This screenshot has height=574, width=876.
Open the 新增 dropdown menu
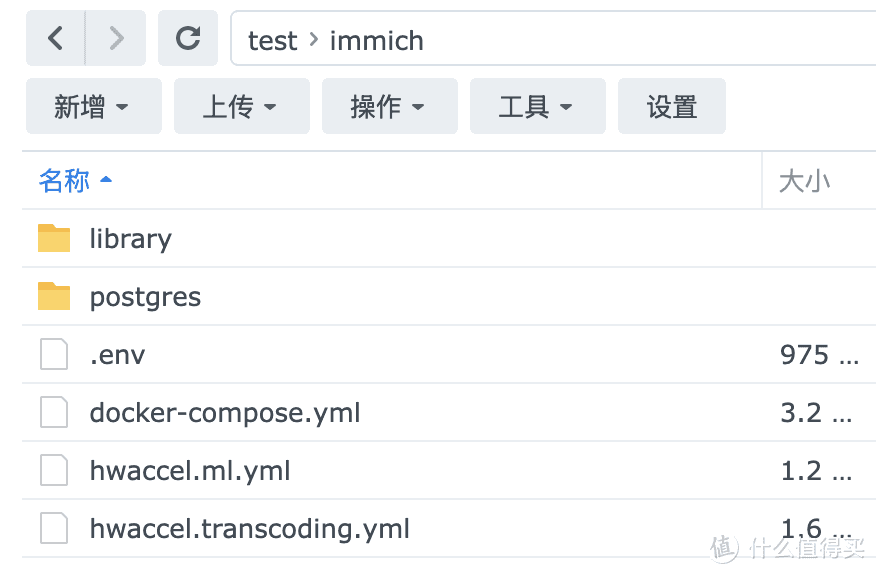coord(94,106)
